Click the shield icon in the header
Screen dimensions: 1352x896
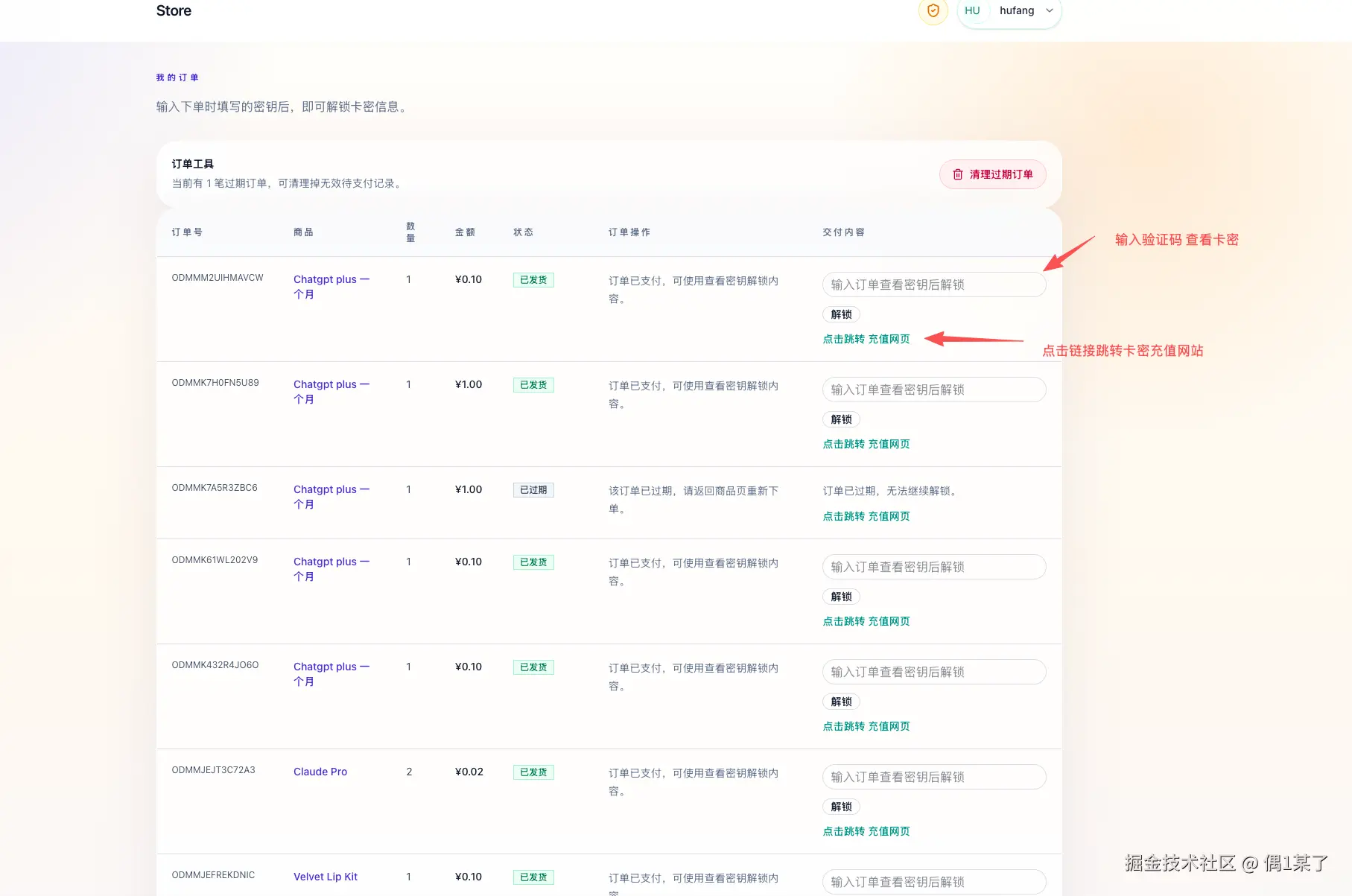933,10
